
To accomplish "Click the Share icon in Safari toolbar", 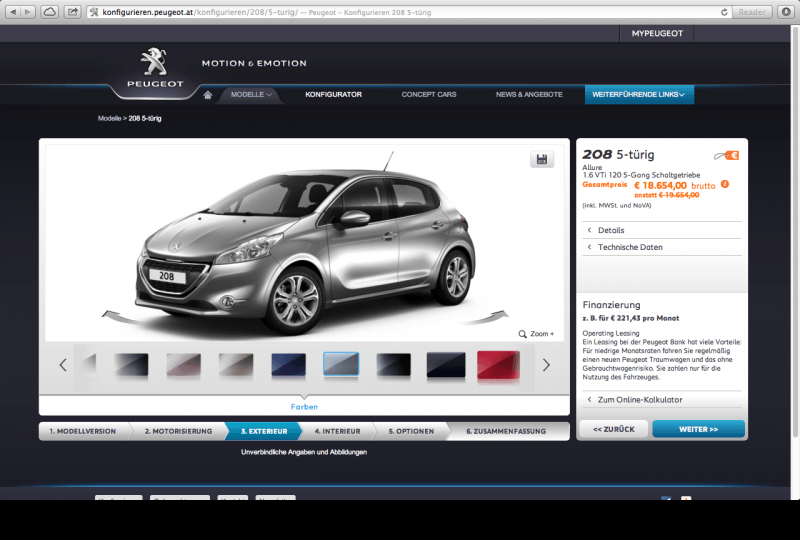I will click(72, 12).
